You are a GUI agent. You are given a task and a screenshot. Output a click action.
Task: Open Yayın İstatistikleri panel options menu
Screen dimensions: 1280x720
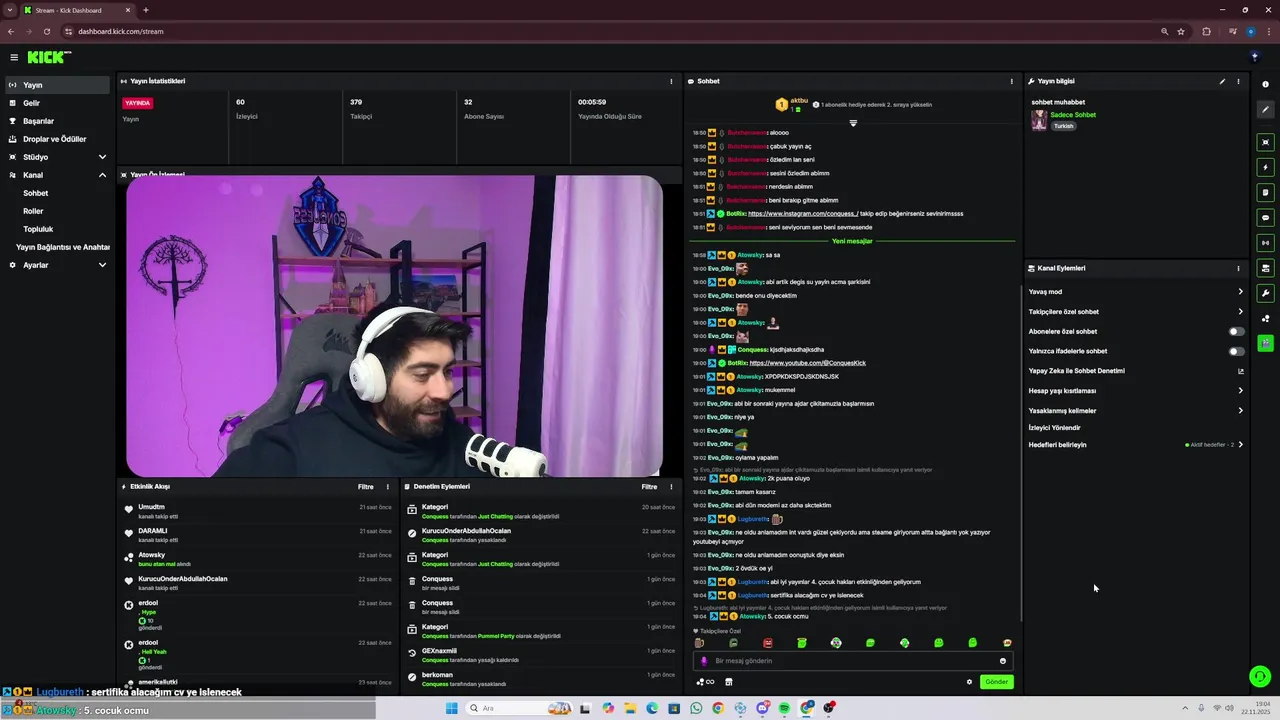[x=671, y=81]
